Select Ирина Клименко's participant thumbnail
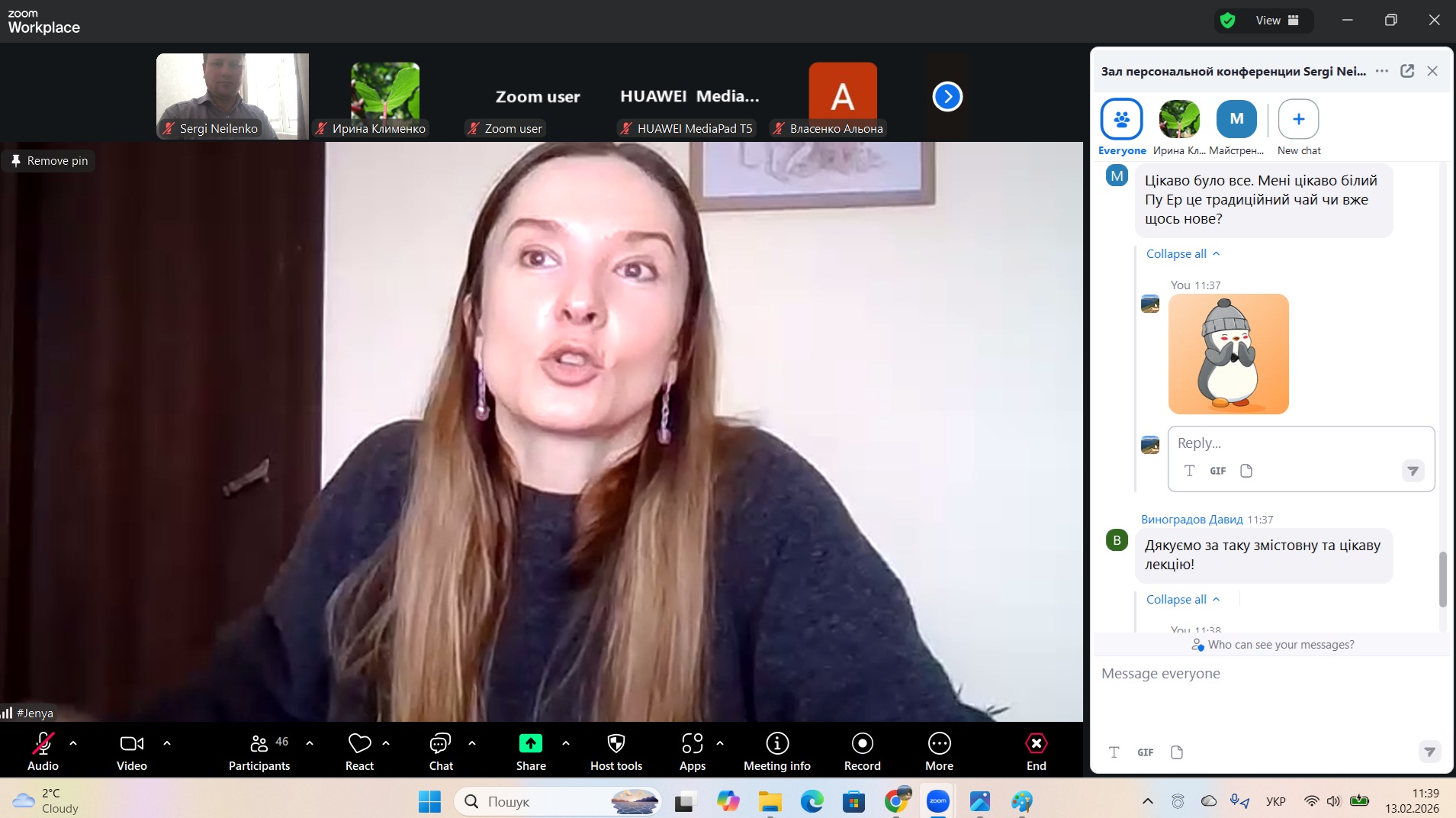1456x818 pixels. coord(385,96)
